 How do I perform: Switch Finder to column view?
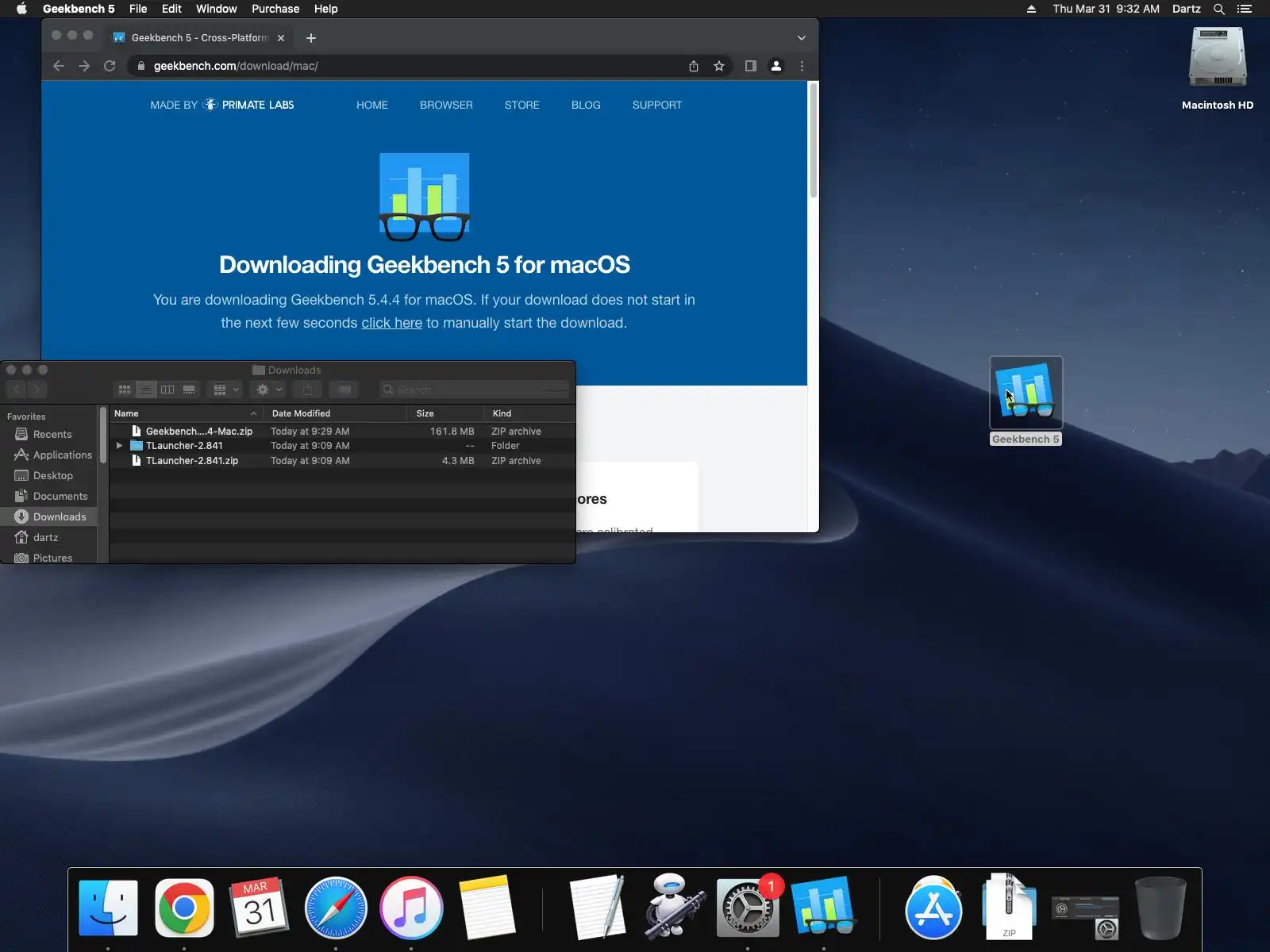(167, 390)
